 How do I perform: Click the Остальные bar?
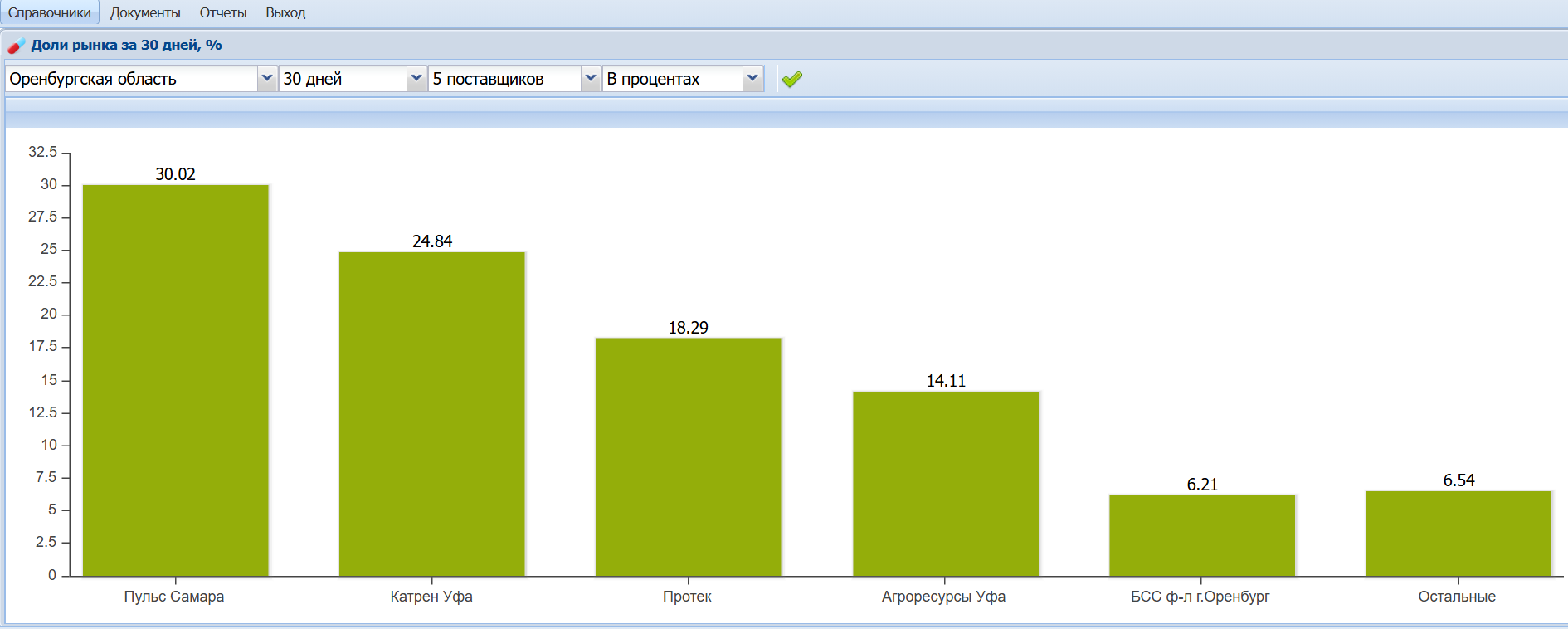pos(1458,534)
